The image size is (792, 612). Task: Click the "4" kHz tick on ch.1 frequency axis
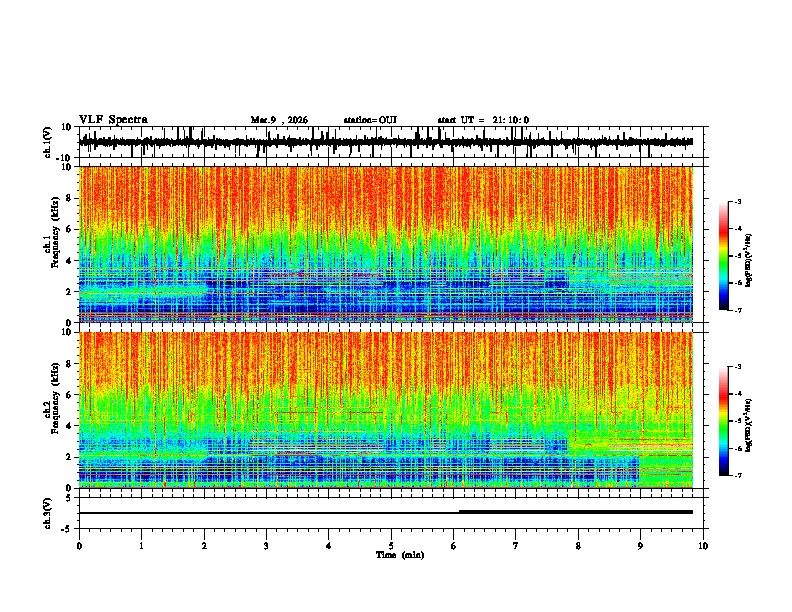[x=69, y=261]
